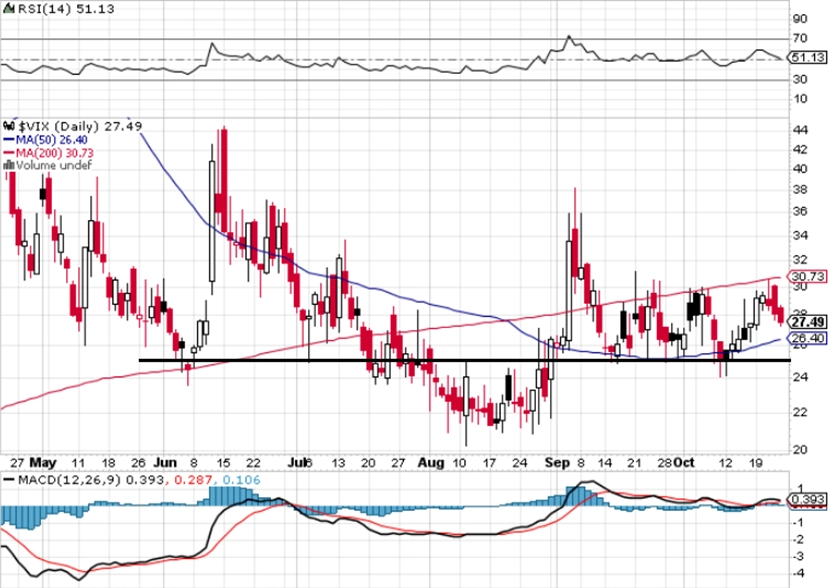
Task: Click the 13 date label in July
Action: pos(338,463)
